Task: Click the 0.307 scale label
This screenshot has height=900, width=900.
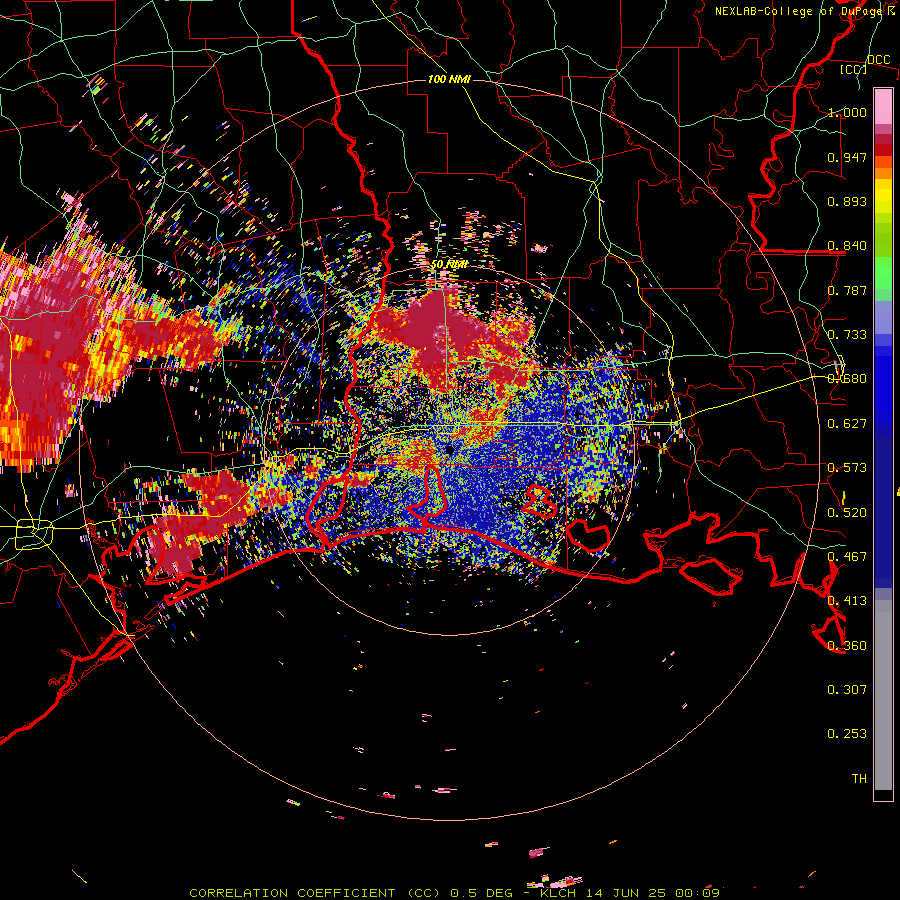Action: click(847, 690)
